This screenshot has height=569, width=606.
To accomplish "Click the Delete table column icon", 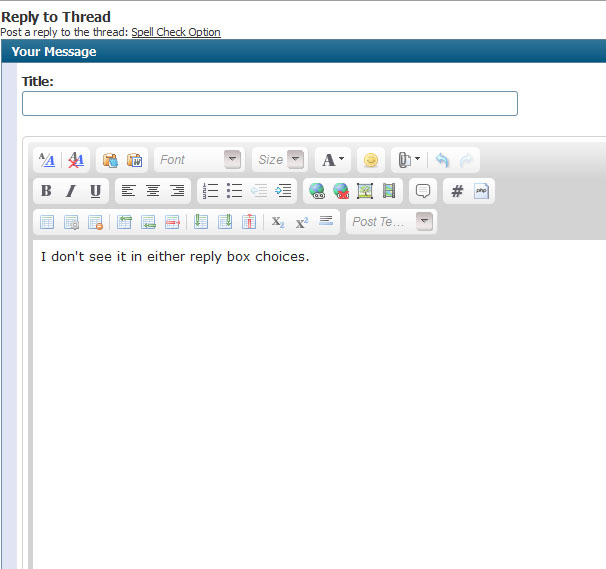I will [x=249, y=222].
